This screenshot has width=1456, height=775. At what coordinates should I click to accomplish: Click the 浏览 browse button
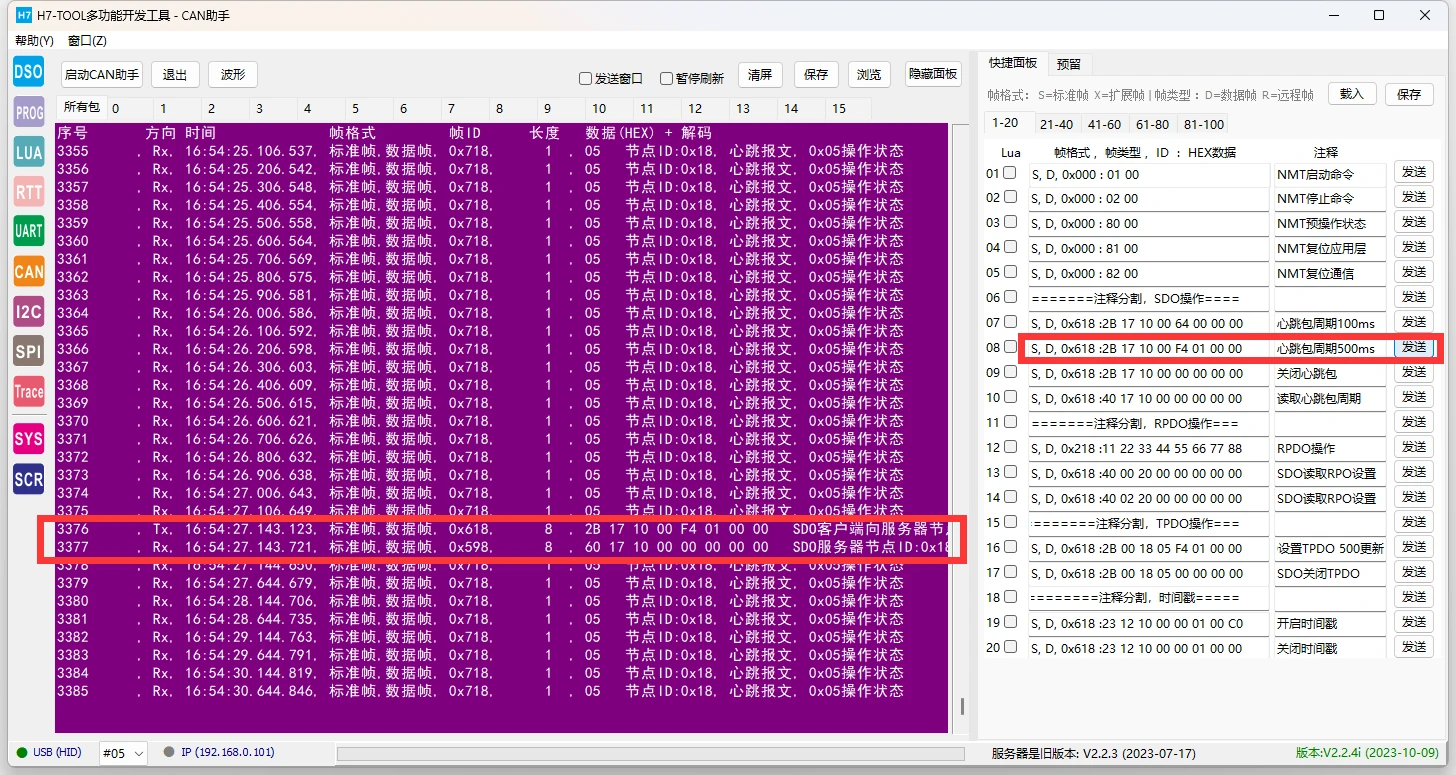[x=869, y=75]
